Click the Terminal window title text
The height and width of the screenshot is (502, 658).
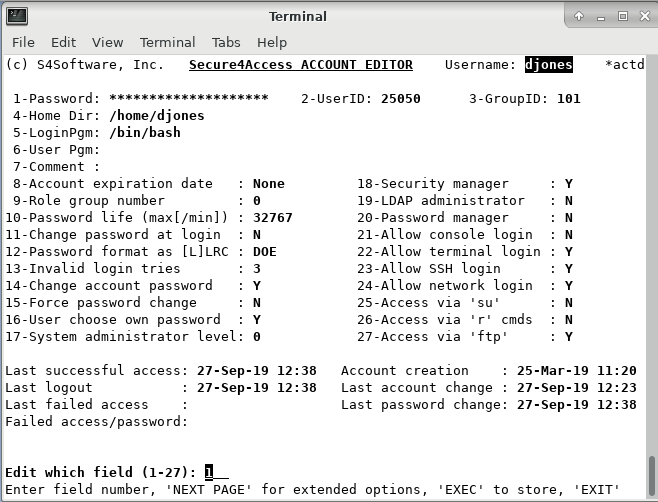pyautogui.click(x=298, y=16)
